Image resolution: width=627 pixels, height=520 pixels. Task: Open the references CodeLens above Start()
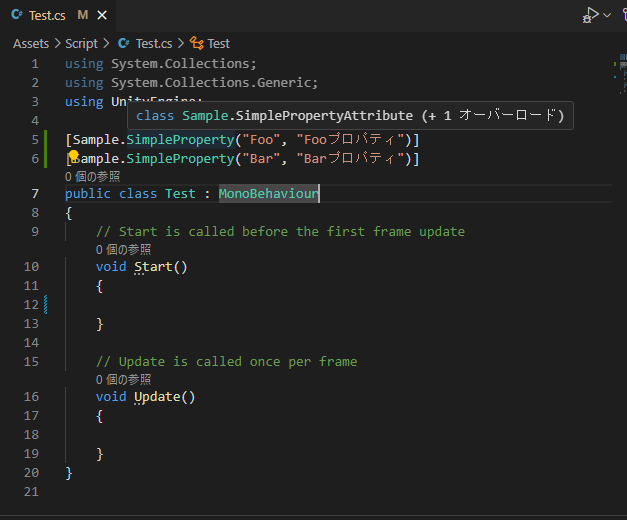tap(123, 250)
